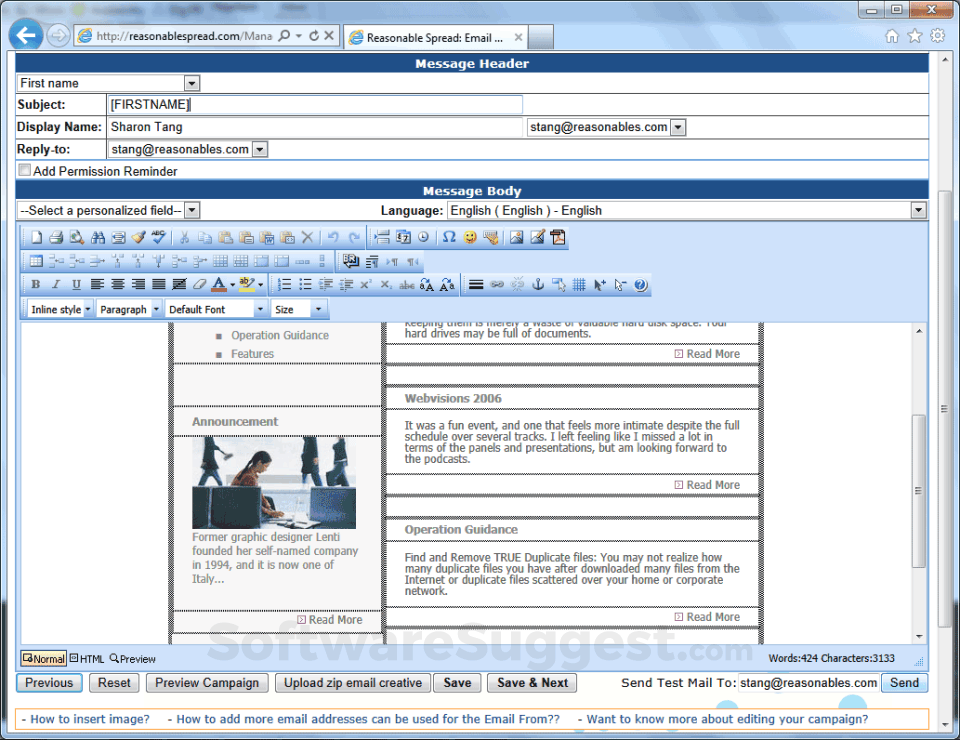Open the Paragraph format dropdown
This screenshot has width=960, height=740.
(x=156, y=310)
